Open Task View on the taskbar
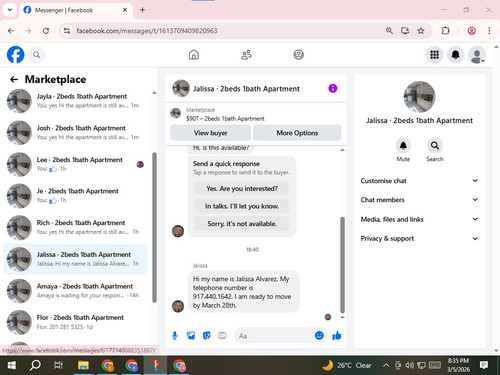 coord(59,366)
